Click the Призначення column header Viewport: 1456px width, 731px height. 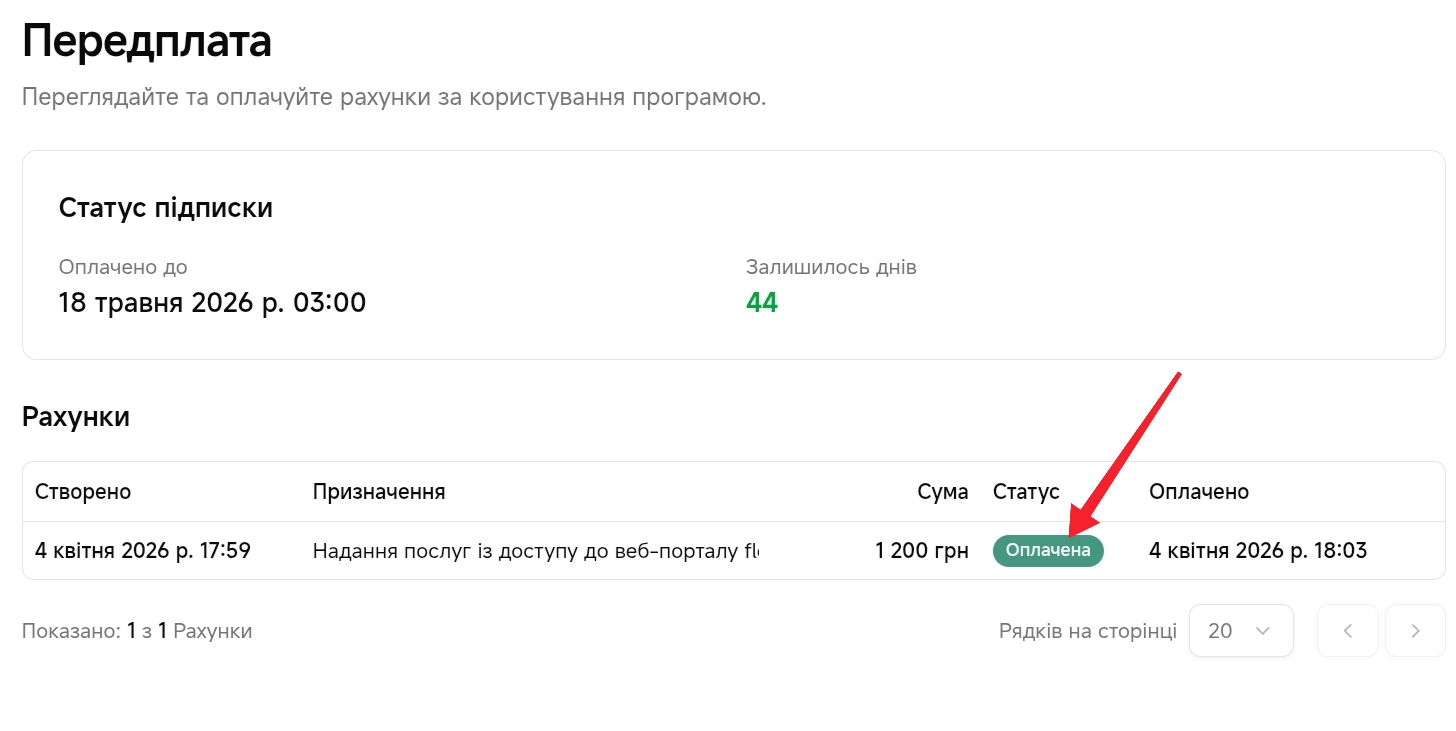point(379,492)
